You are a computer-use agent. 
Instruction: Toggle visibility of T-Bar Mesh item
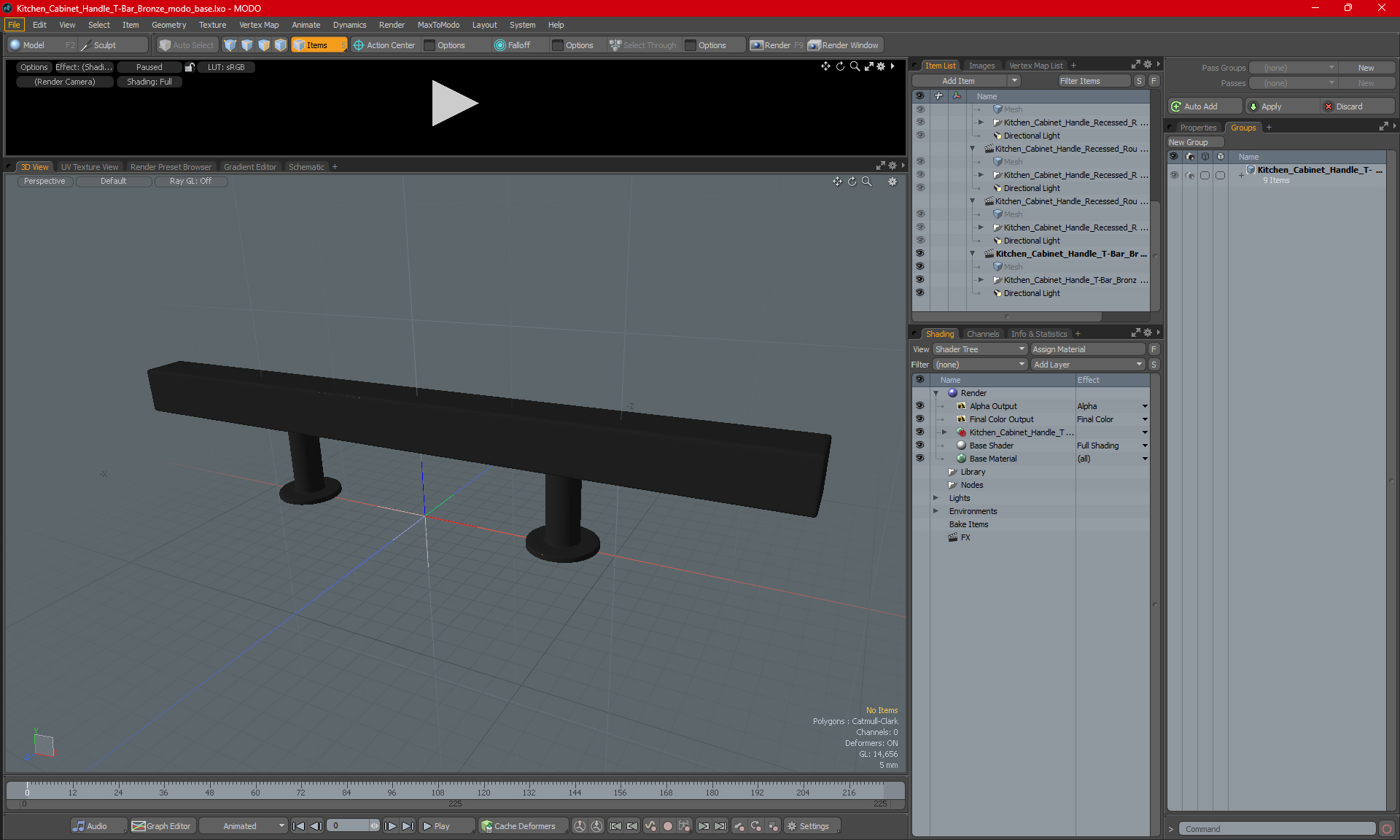[x=919, y=267]
